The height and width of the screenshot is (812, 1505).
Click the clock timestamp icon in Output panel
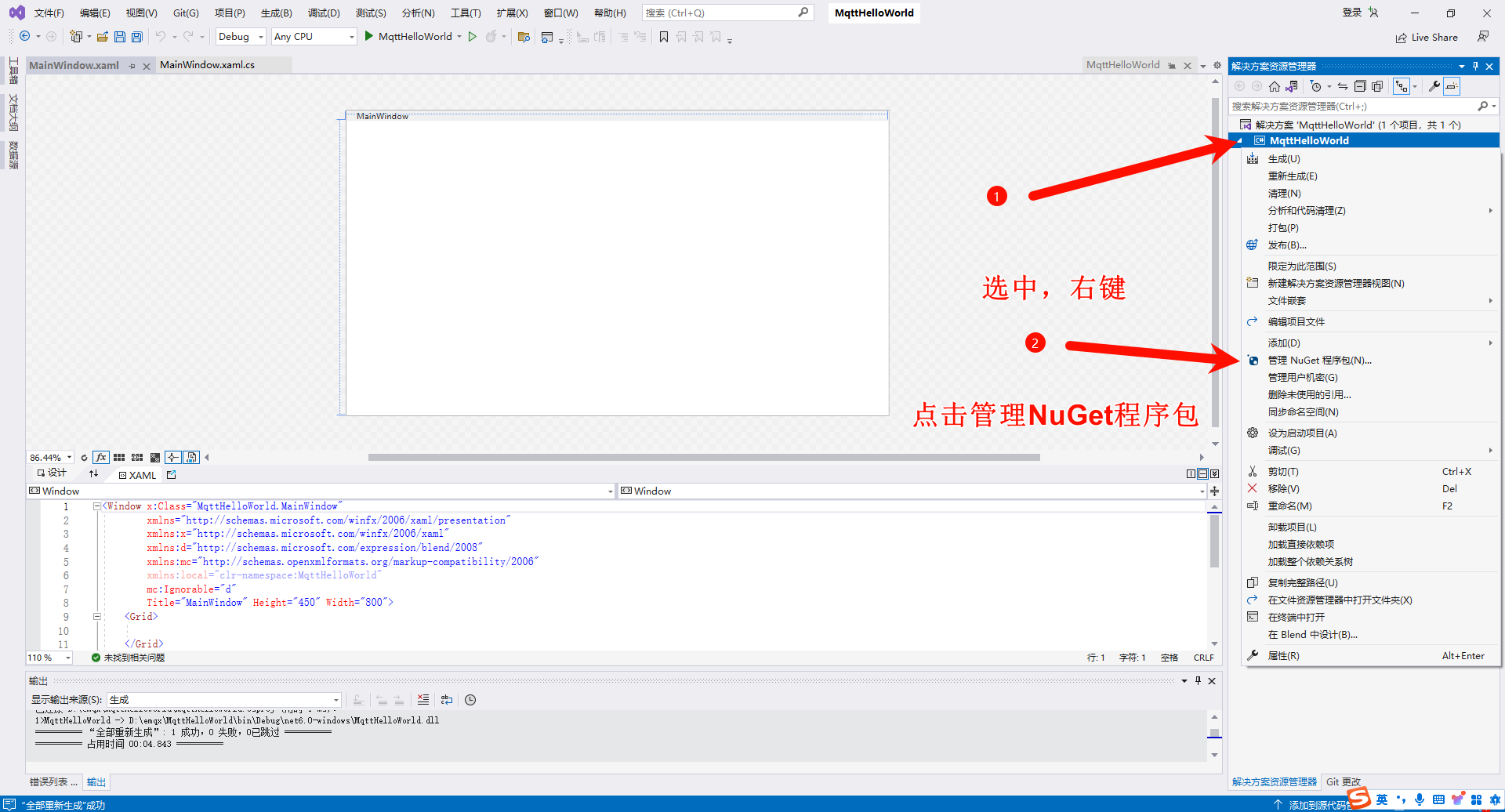(x=470, y=699)
